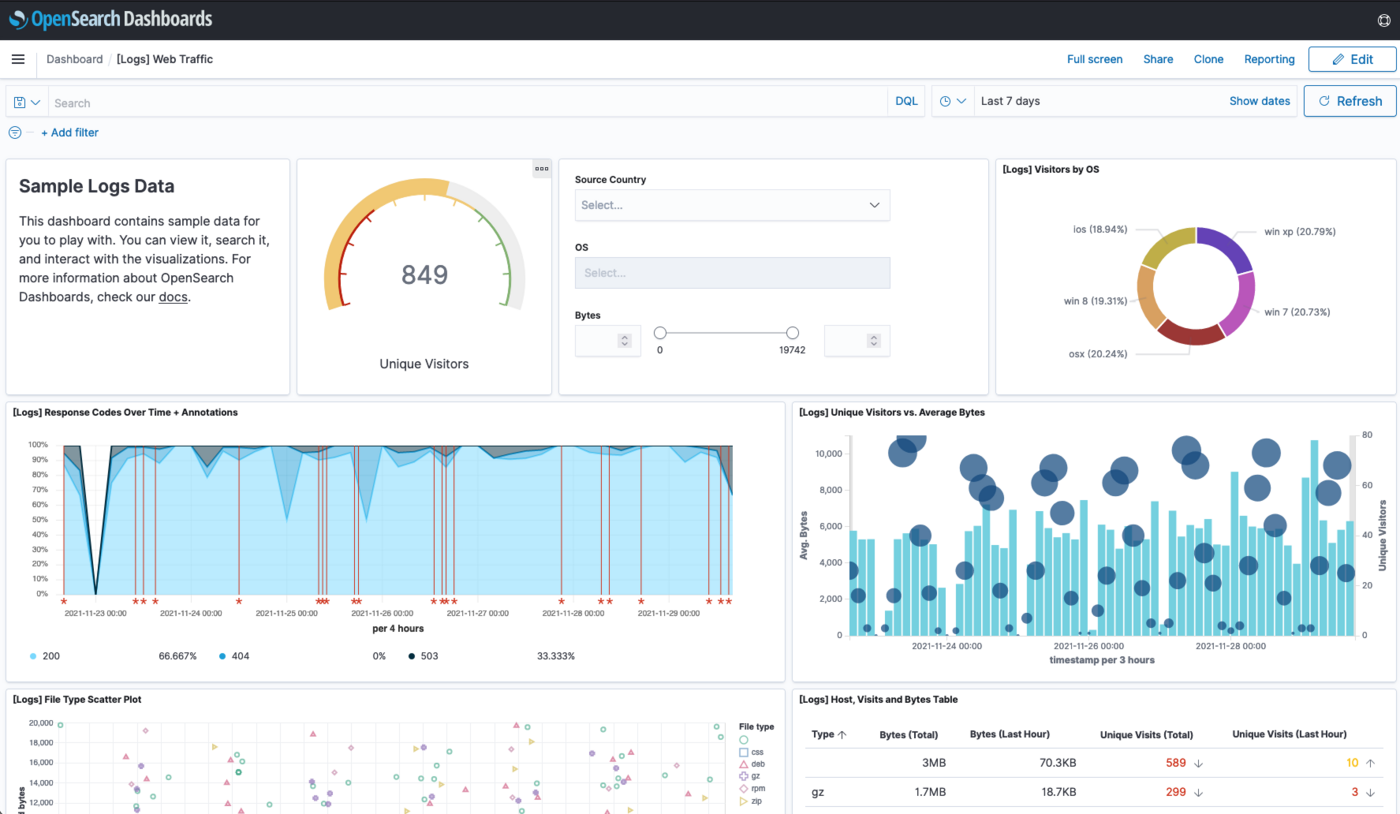
Task: Click the Edit button
Action: click(1352, 59)
